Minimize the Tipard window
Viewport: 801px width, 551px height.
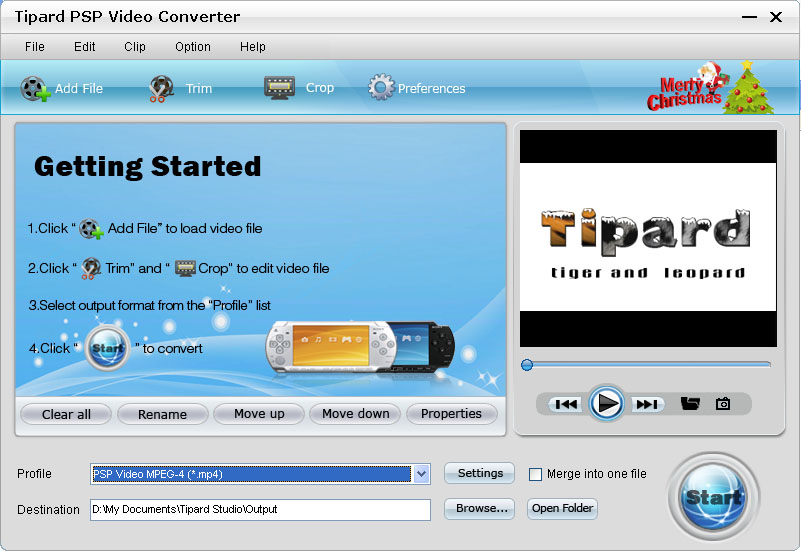point(749,17)
